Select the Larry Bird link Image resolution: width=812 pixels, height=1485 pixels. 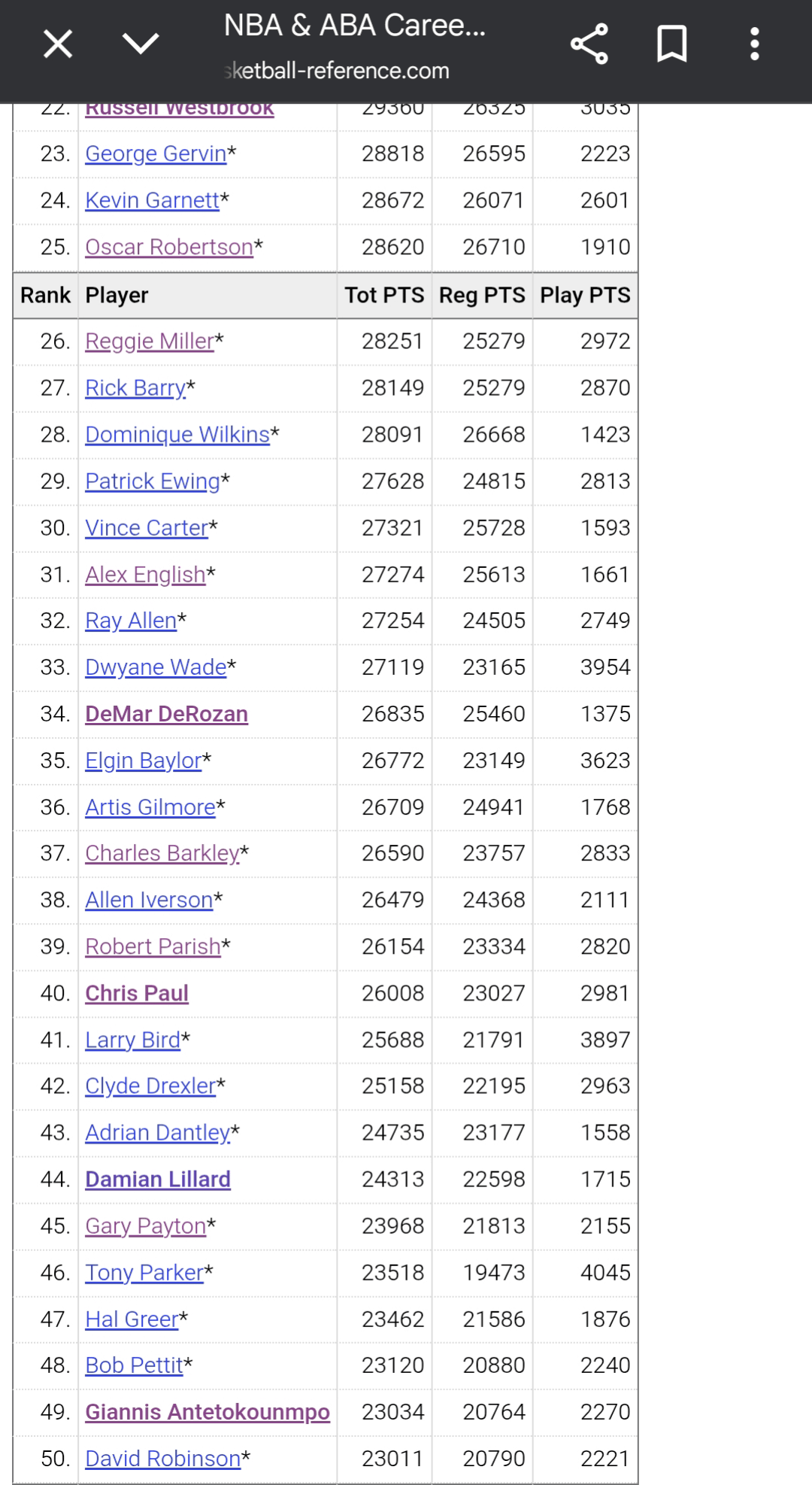pos(133,1040)
